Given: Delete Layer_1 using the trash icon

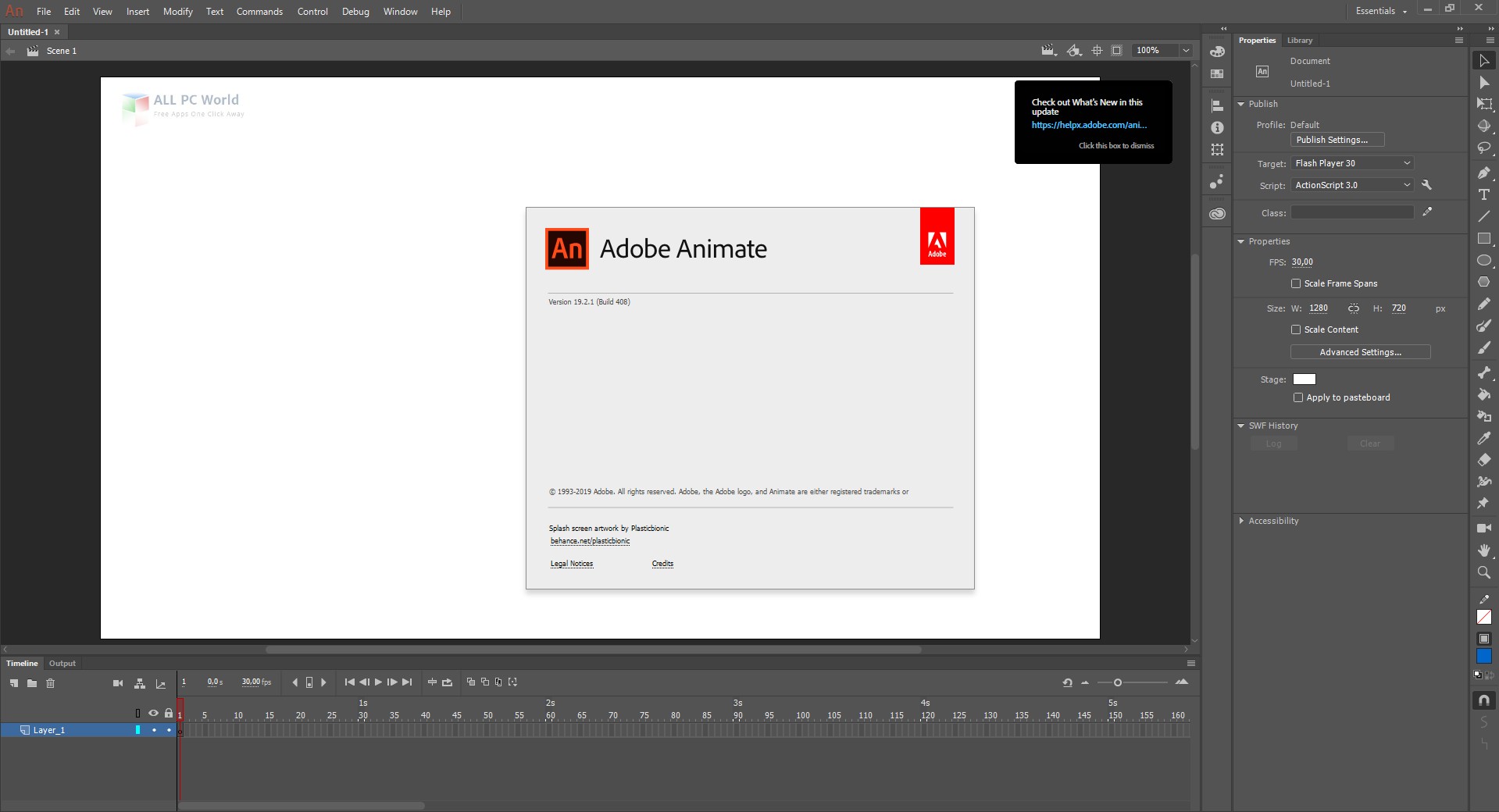Looking at the screenshot, I should [51, 684].
